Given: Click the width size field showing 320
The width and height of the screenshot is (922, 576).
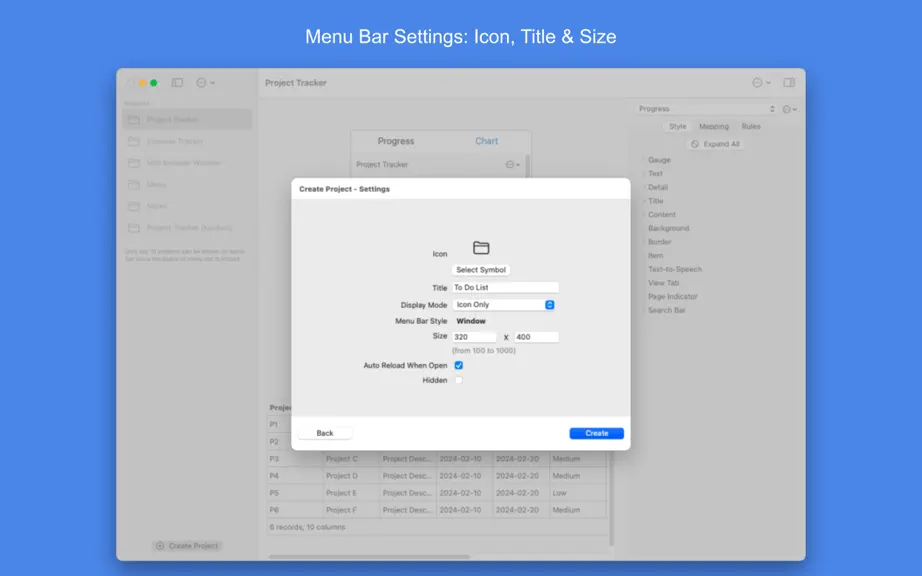Looking at the screenshot, I should coord(474,337).
